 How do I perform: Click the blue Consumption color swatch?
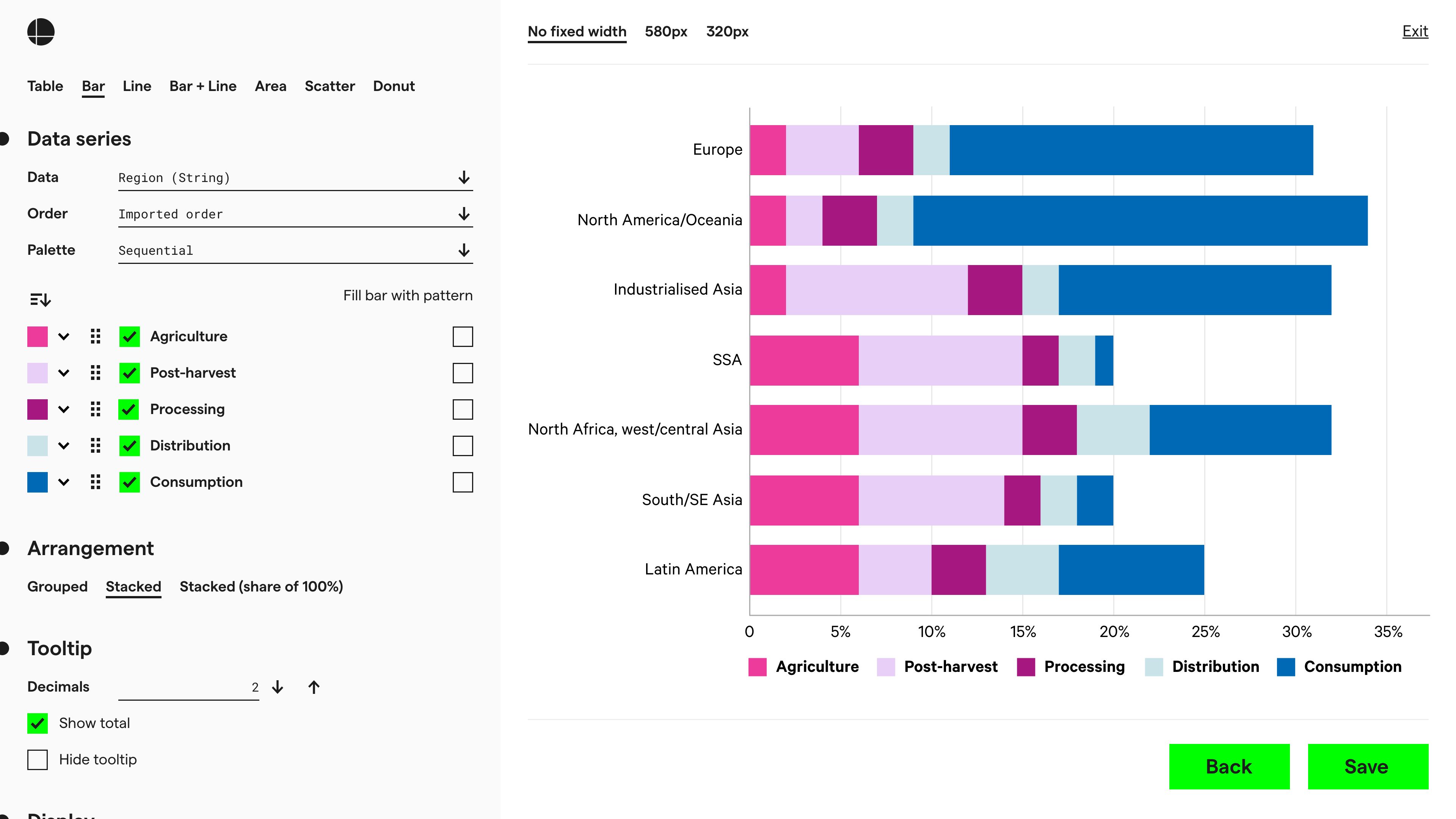[37, 482]
